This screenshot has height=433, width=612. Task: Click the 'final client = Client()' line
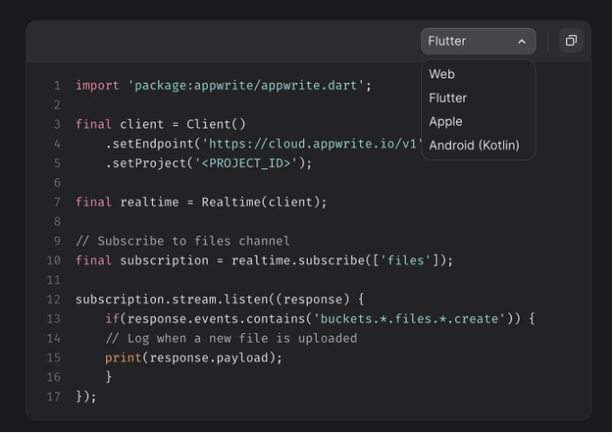[x=160, y=124]
